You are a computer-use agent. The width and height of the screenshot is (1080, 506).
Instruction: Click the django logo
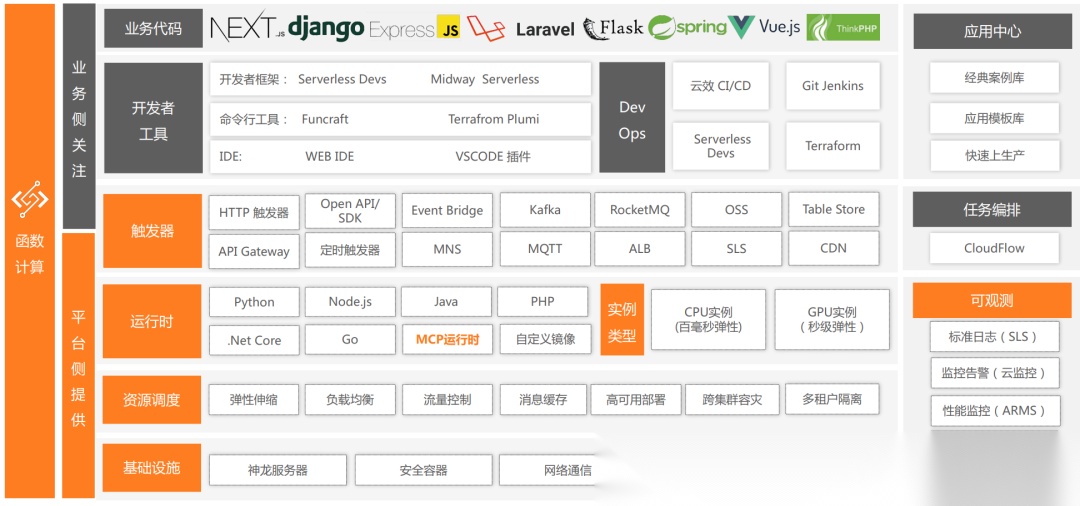[x=326, y=28]
